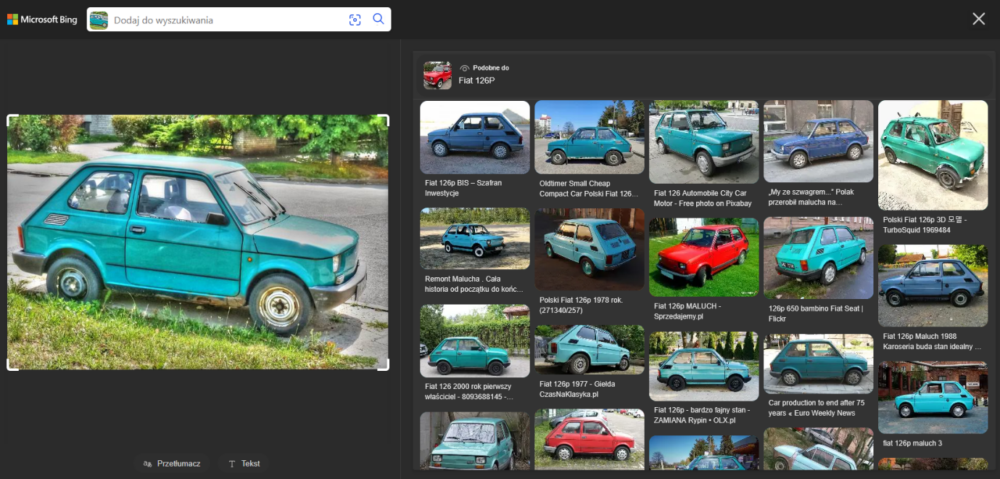Close the image search overlay
This screenshot has width=1000, height=479.
pyautogui.click(x=978, y=19)
